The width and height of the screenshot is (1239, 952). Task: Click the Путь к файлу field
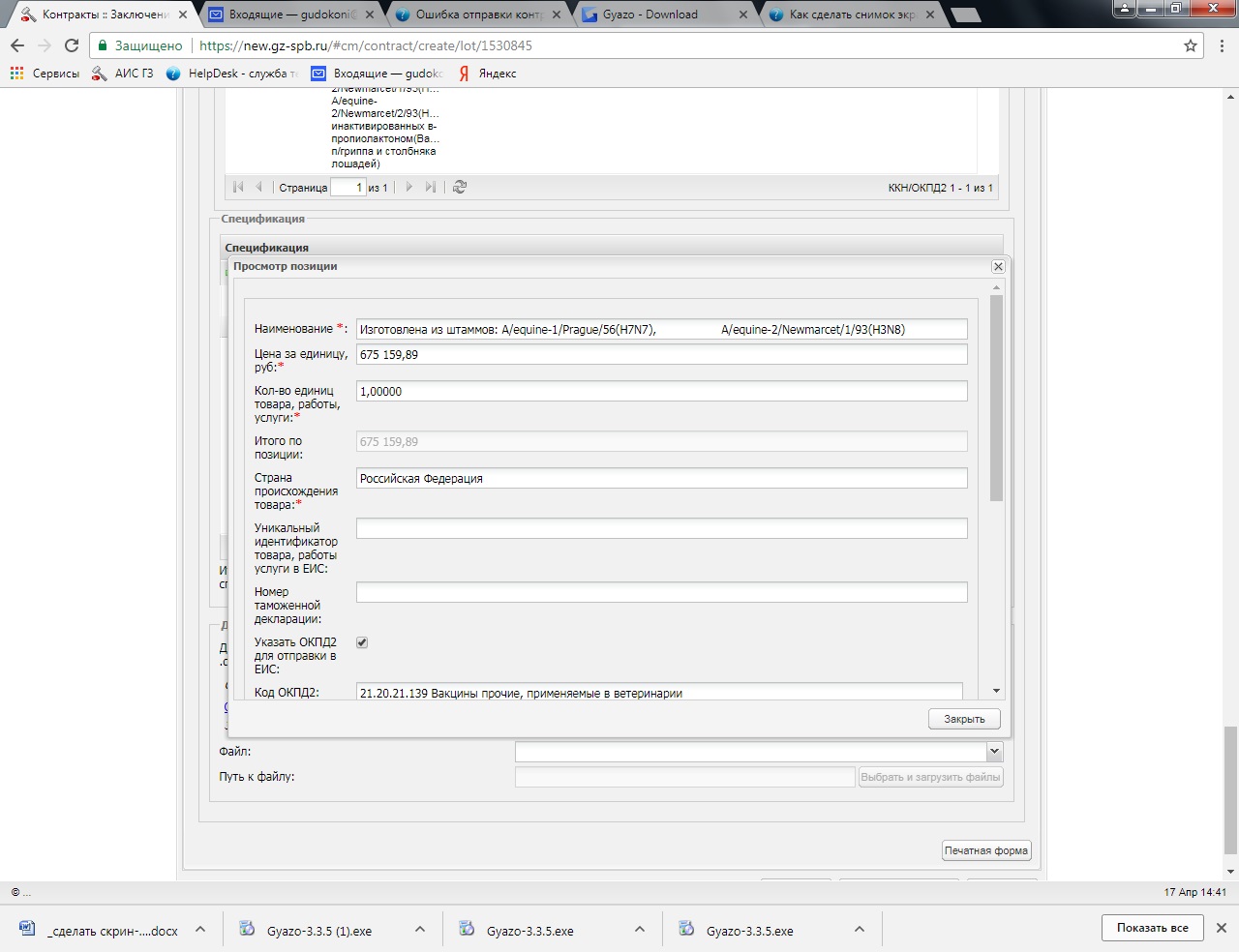685,777
